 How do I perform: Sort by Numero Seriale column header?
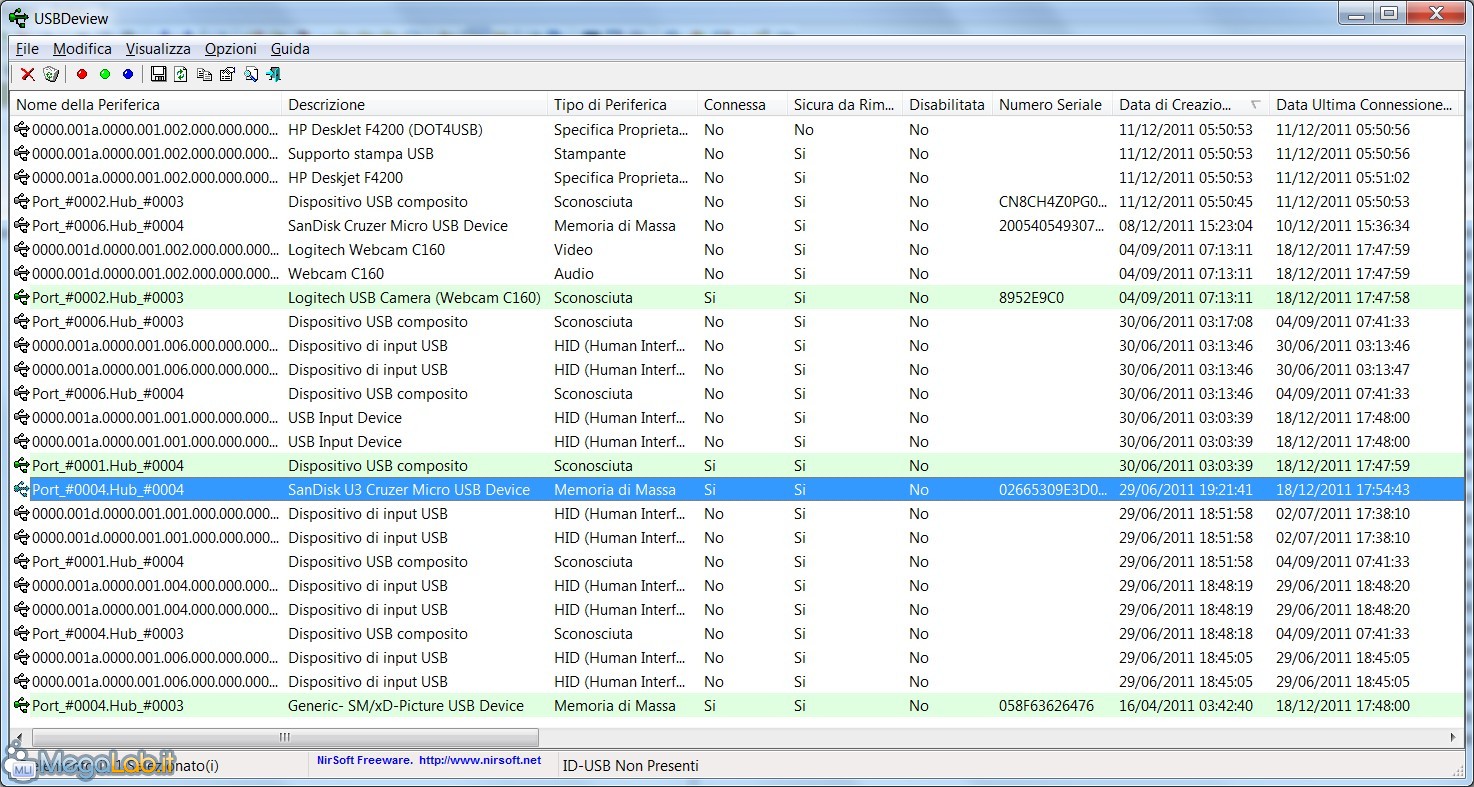point(1052,104)
